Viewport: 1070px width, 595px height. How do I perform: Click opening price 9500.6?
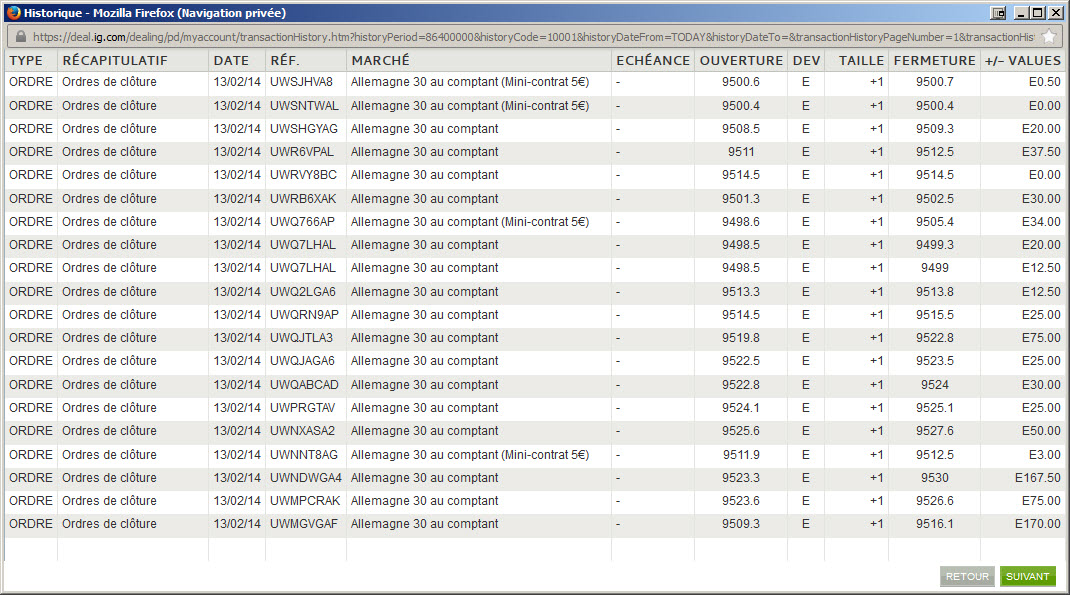(740, 82)
